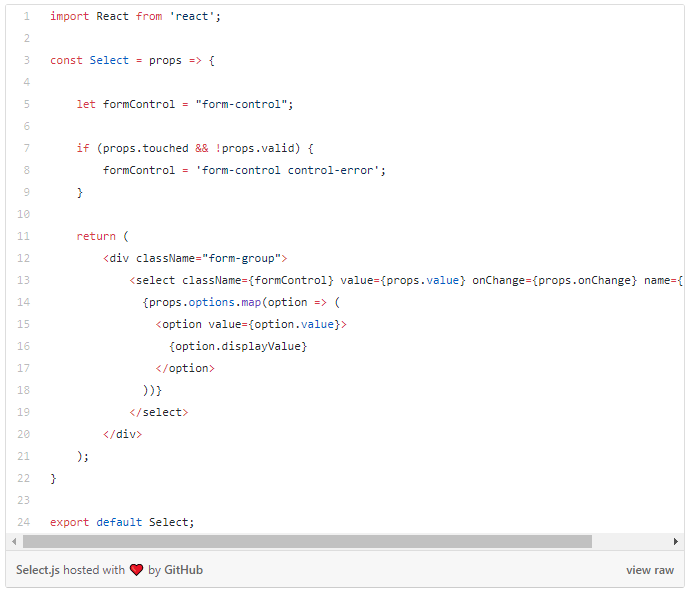
Task: Click '{option.displayValue}' text
Action: (238, 347)
